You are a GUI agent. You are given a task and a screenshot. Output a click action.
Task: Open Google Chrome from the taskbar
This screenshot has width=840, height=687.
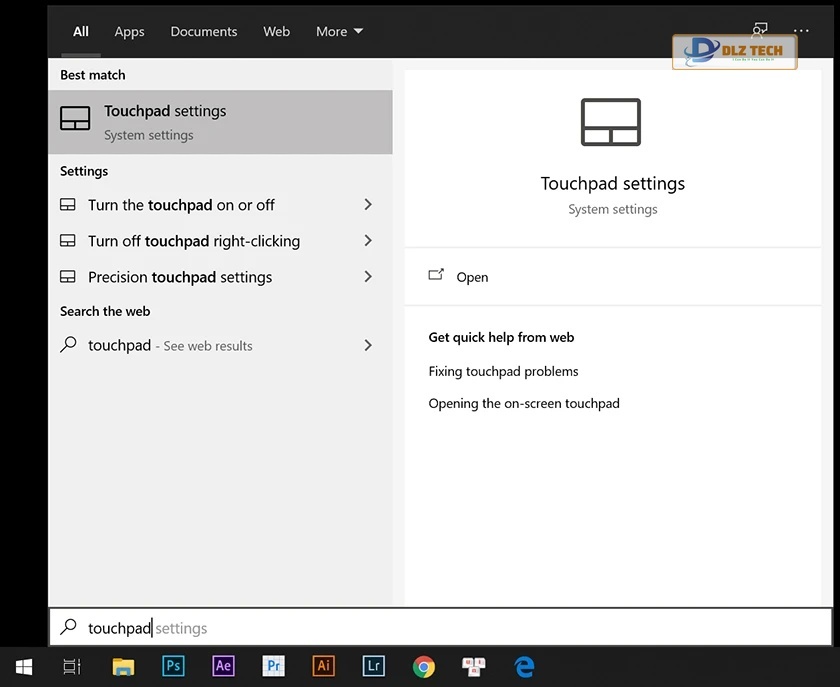click(423, 666)
